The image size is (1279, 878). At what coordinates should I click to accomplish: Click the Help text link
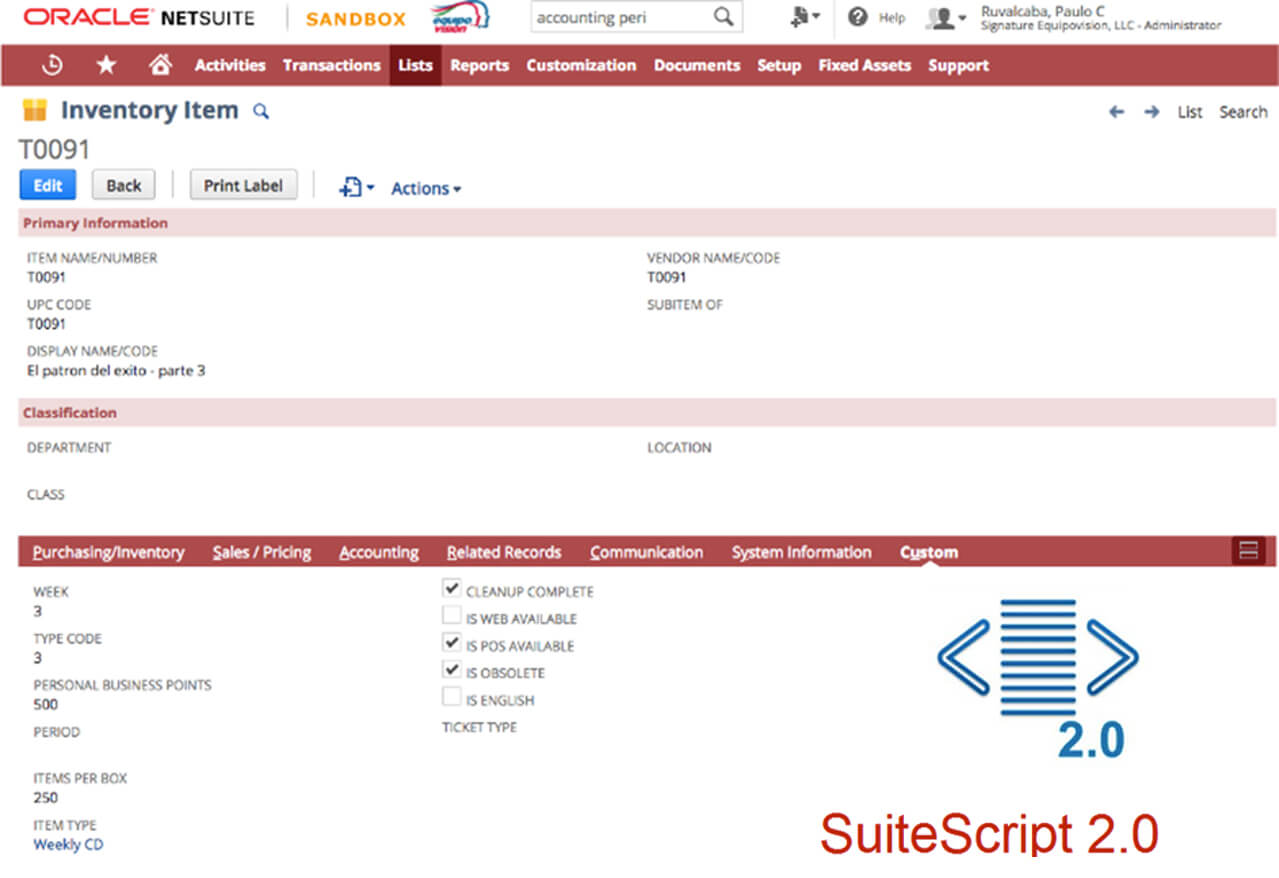[x=892, y=18]
